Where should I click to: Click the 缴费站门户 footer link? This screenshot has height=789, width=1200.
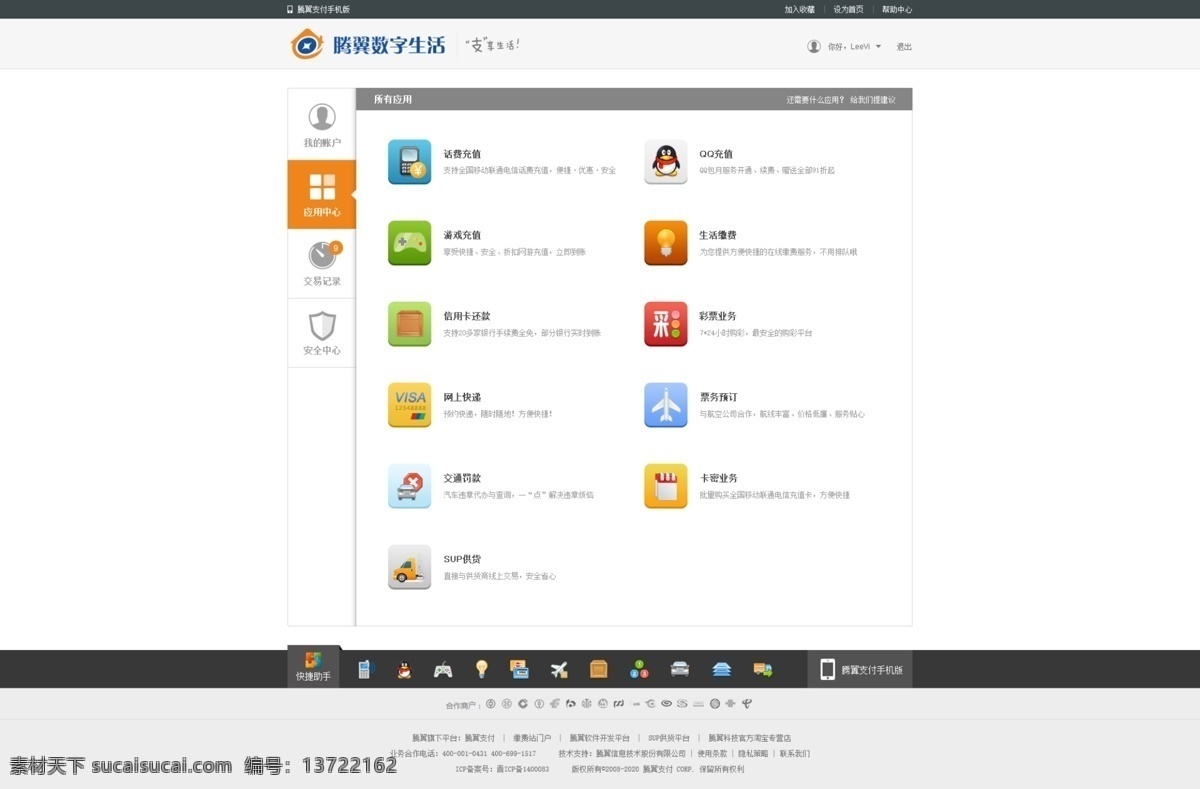click(x=532, y=738)
